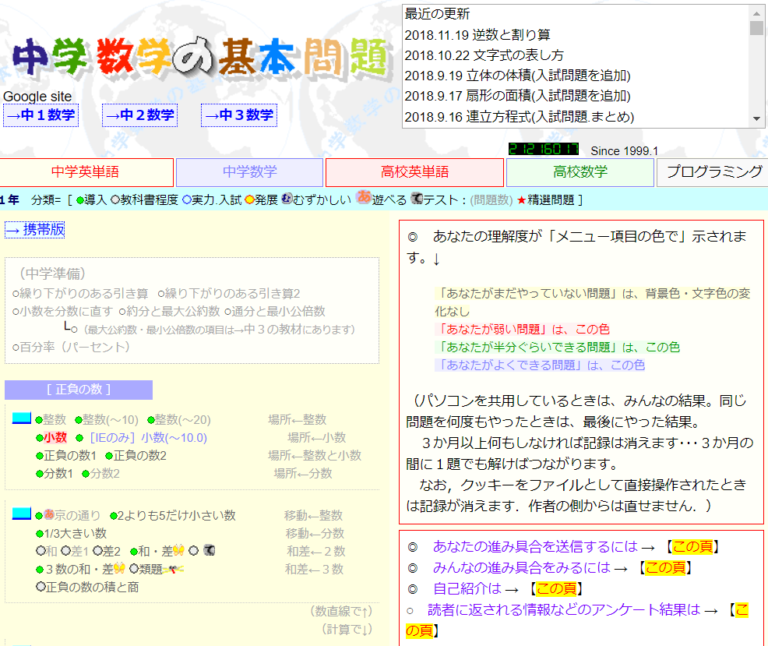Open the 整数(～20) exercise link
768x646 pixels.
coord(183,420)
